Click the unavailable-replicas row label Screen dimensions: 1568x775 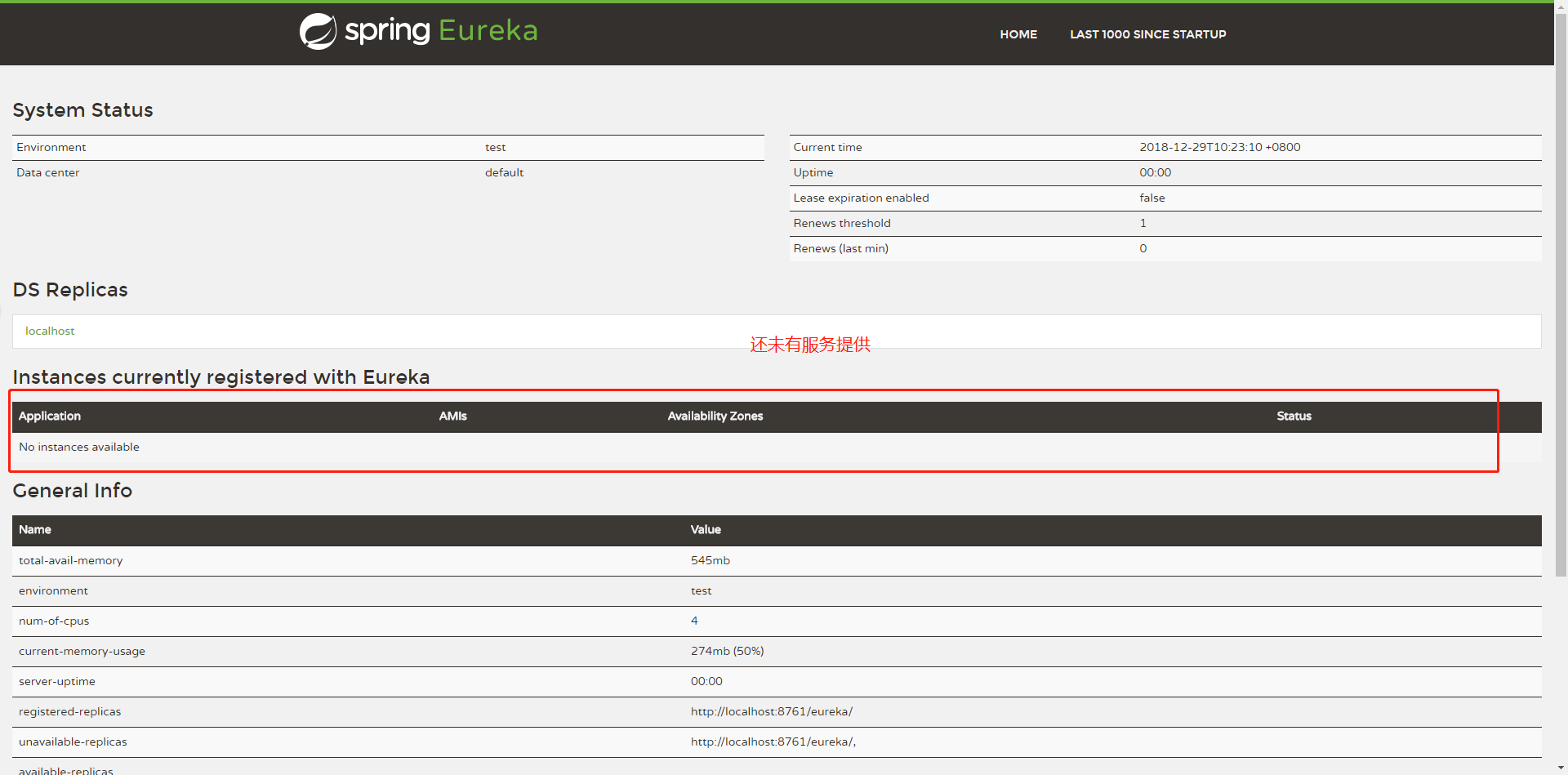tap(73, 742)
